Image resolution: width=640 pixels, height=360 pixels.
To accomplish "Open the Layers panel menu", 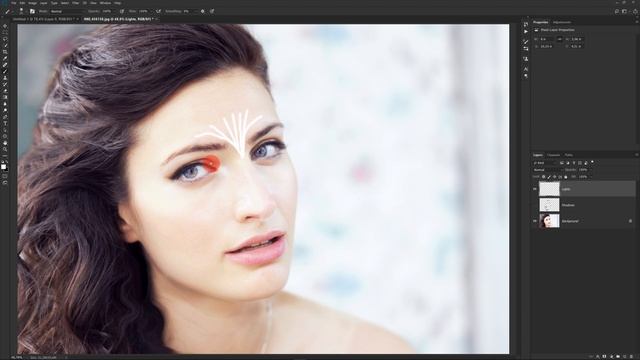I will pyautogui.click(x=636, y=155).
